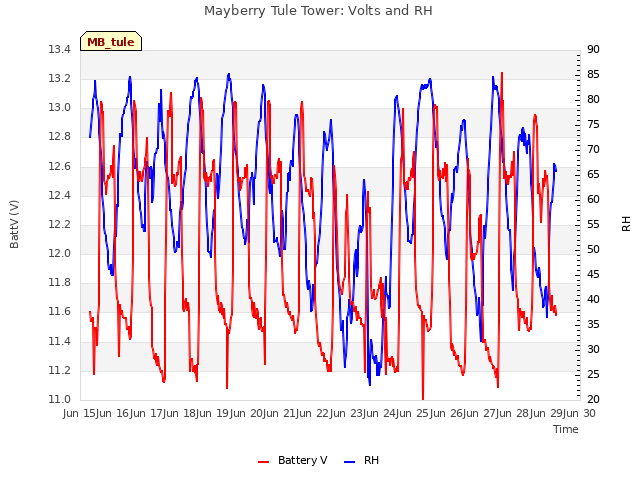Click the 90 right axis value
The height and width of the screenshot is (480, 640).
593,50
